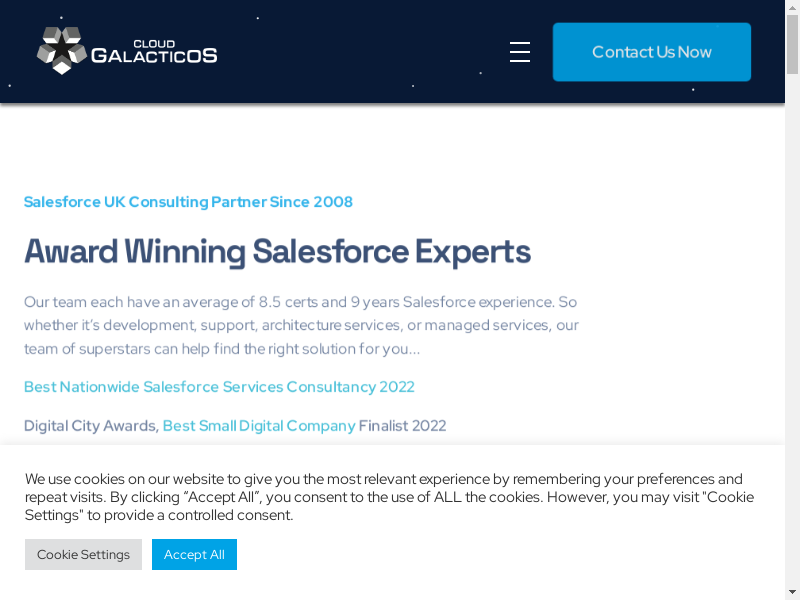Viewport: 800px width, 600px height.
Task: Click the Finalist 2022 text
Action: (402, 426)
